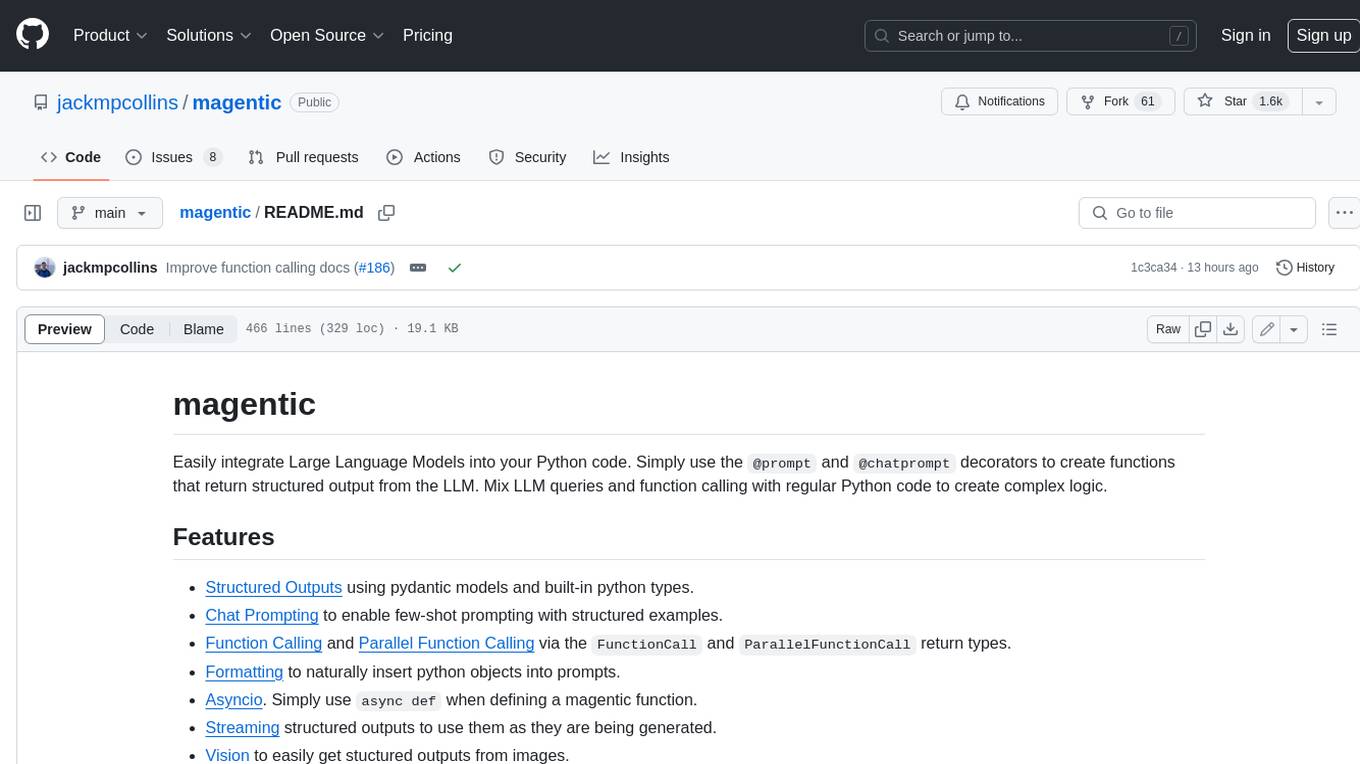1360x764 pixels.
Task: Expand the Open Source menu
Action: (x=327, y=35)
